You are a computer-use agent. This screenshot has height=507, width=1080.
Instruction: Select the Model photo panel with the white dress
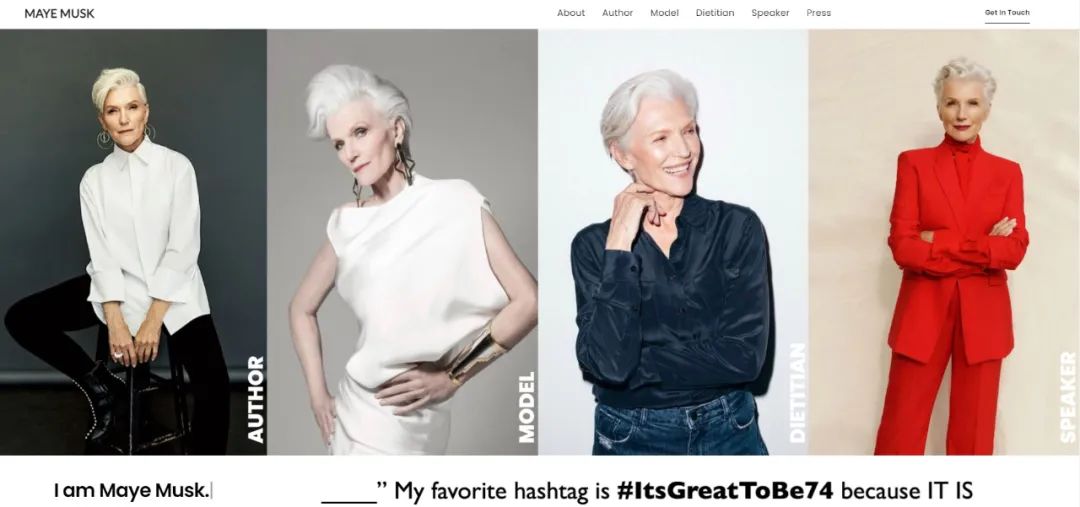pyautogui.click(x=402, y=242)
